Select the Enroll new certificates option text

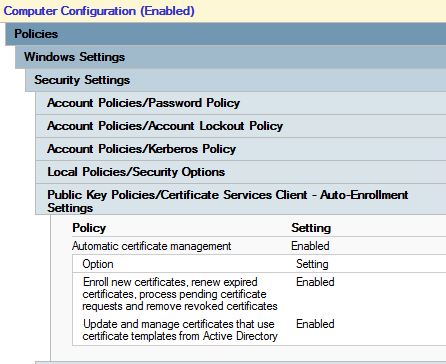click(180, 294)
